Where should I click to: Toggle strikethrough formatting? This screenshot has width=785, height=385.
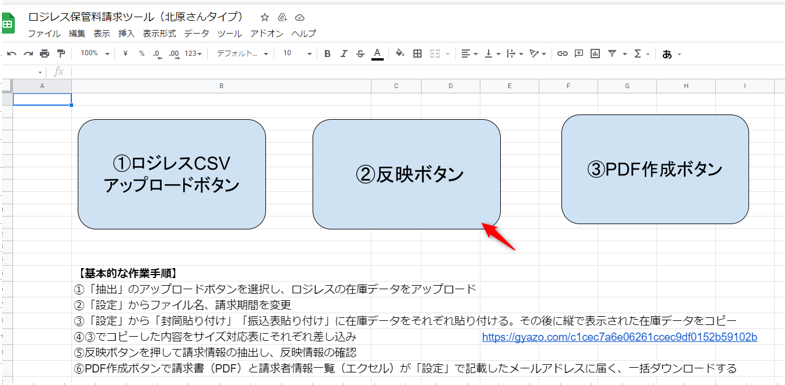click(360, 54)
